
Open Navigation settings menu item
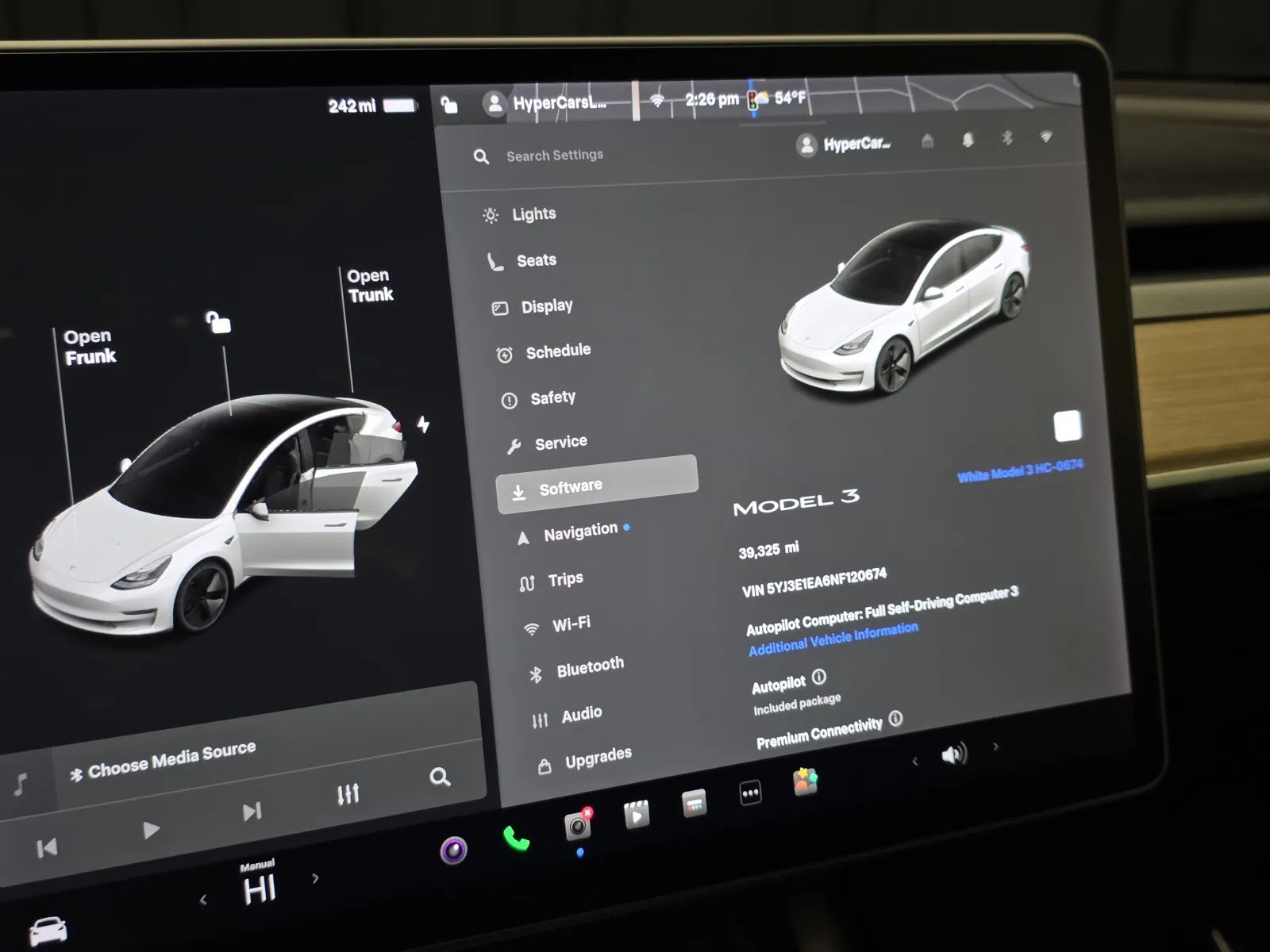579,532
